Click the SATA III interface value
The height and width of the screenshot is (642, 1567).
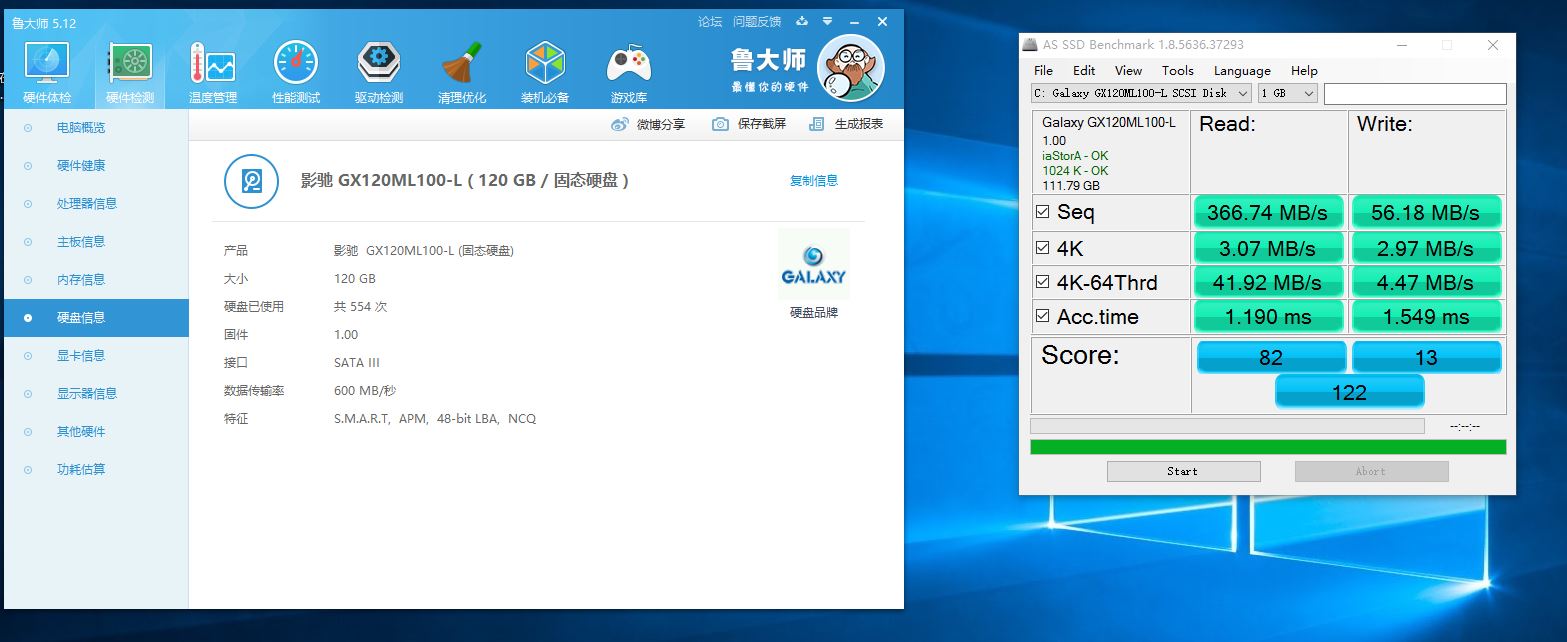pyautogui.click(x=357, y=363)
